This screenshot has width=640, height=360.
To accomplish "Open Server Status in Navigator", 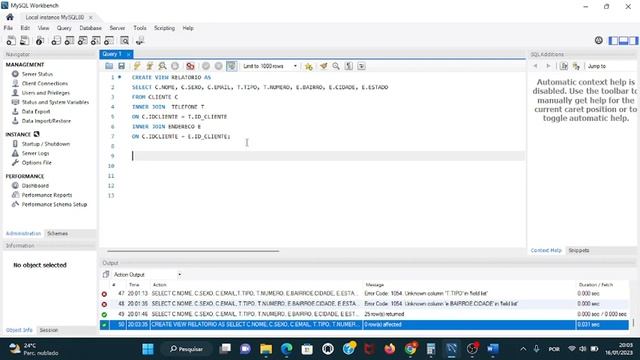I will [x=37, y=74].
